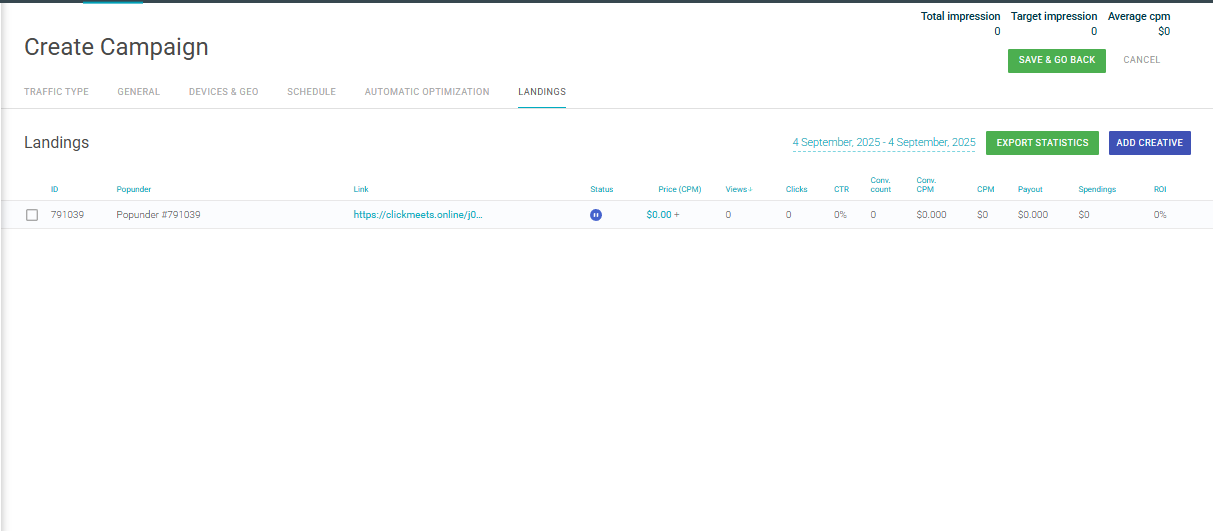The image size is (1213, 531).
Task: Click the paused status icon for landing 791039
Action: 596,215
